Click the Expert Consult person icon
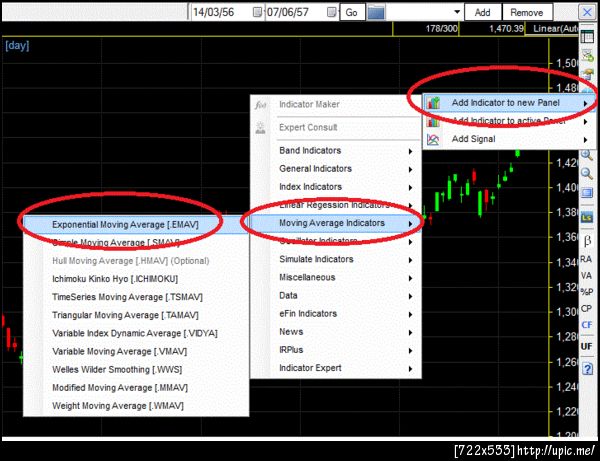Screen dimensions: 600x461 [261, 127]
